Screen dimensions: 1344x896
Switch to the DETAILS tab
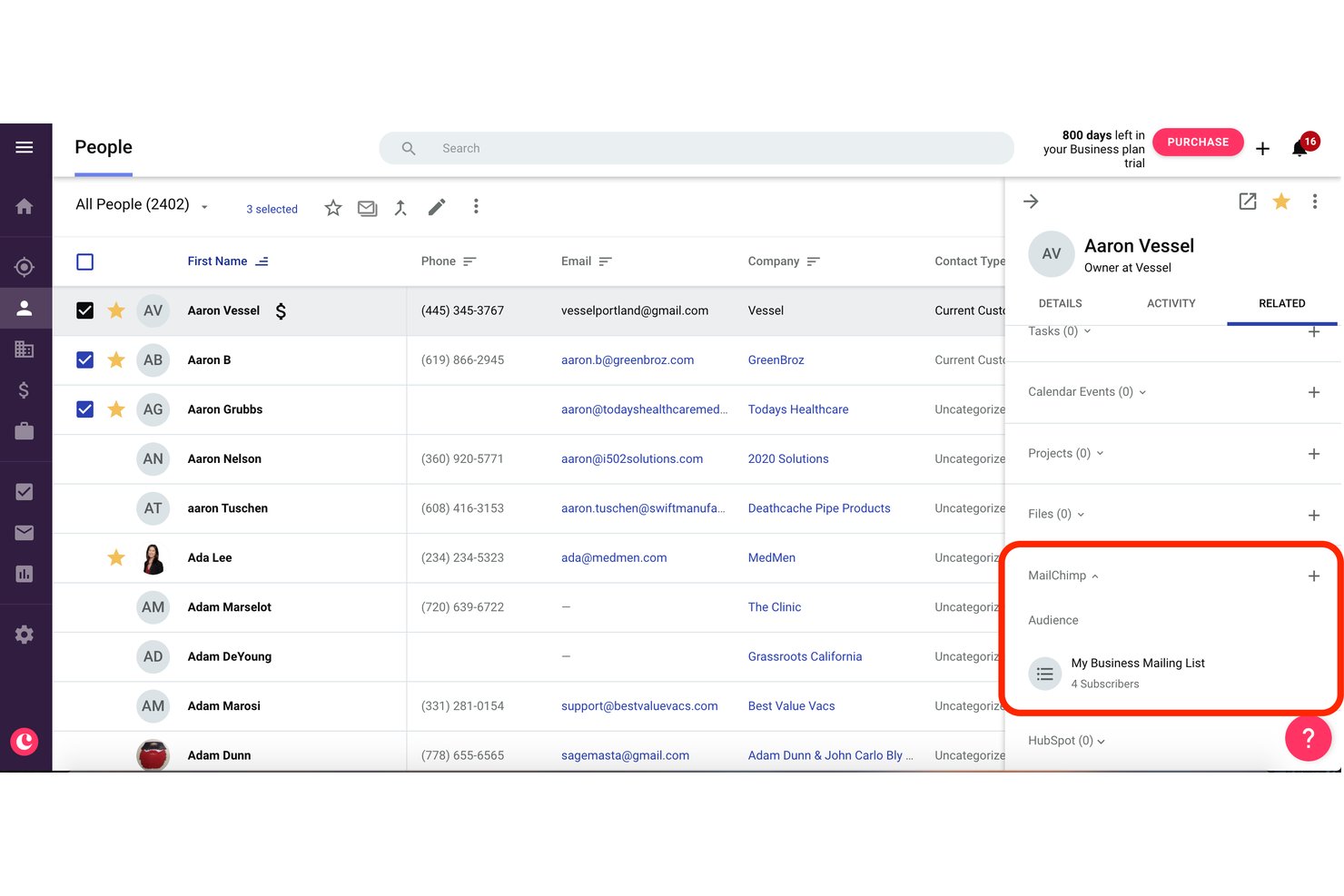1060,303
